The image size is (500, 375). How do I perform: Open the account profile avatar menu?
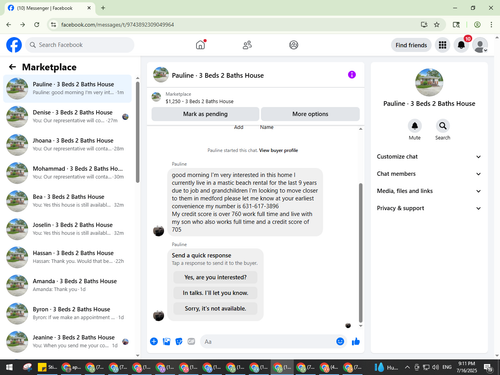pyautogui.click(x=480, y=45)
